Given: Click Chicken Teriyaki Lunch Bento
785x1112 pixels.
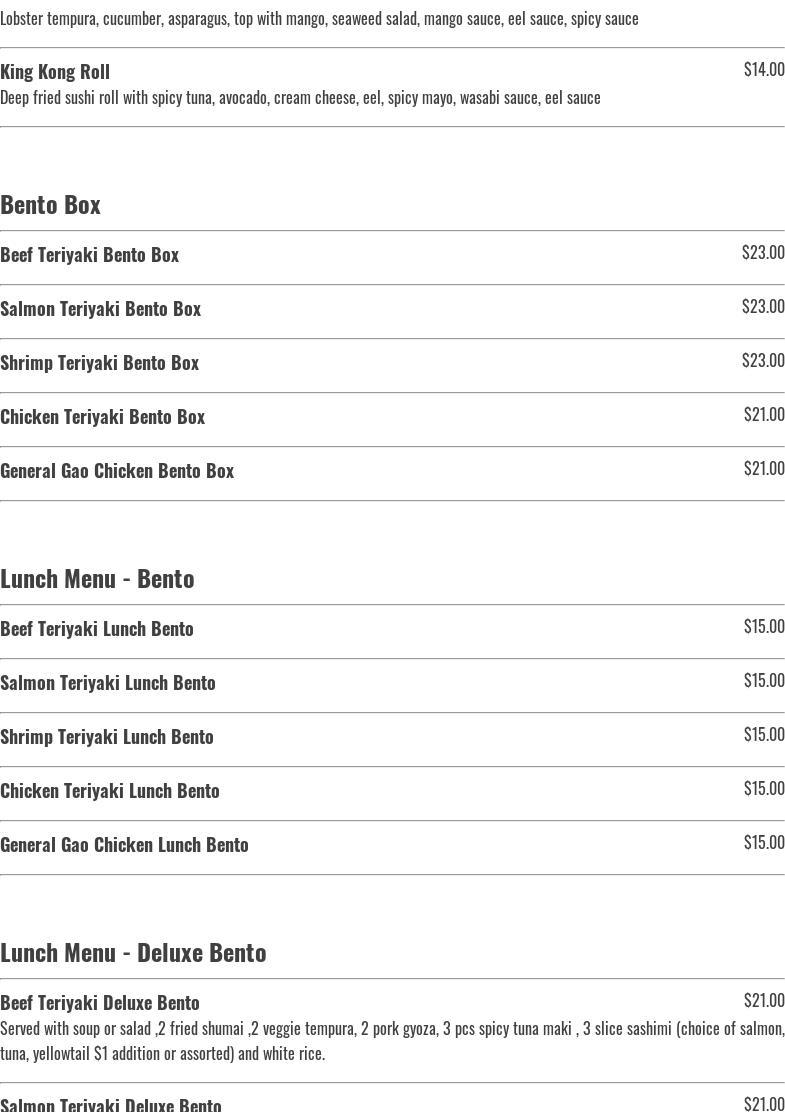Looking at the screenshot, I should [x=110, y=791].
